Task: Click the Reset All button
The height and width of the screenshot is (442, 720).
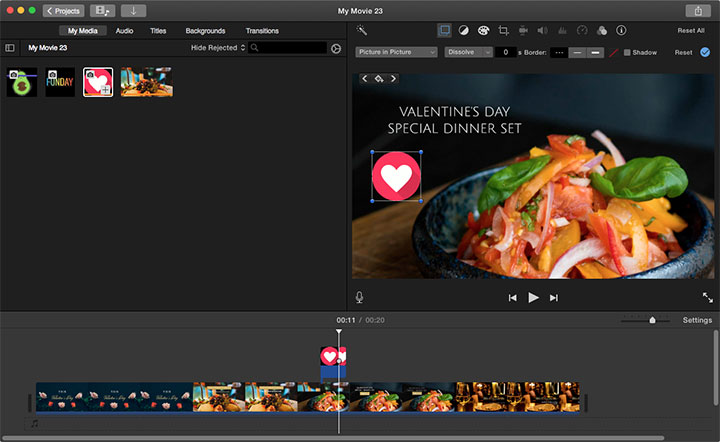Action: (x=691, y=31)
